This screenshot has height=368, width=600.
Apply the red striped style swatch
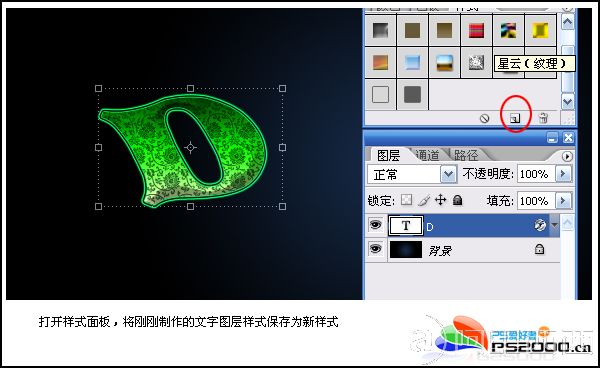pyautogui.click(x=476, y=30)
